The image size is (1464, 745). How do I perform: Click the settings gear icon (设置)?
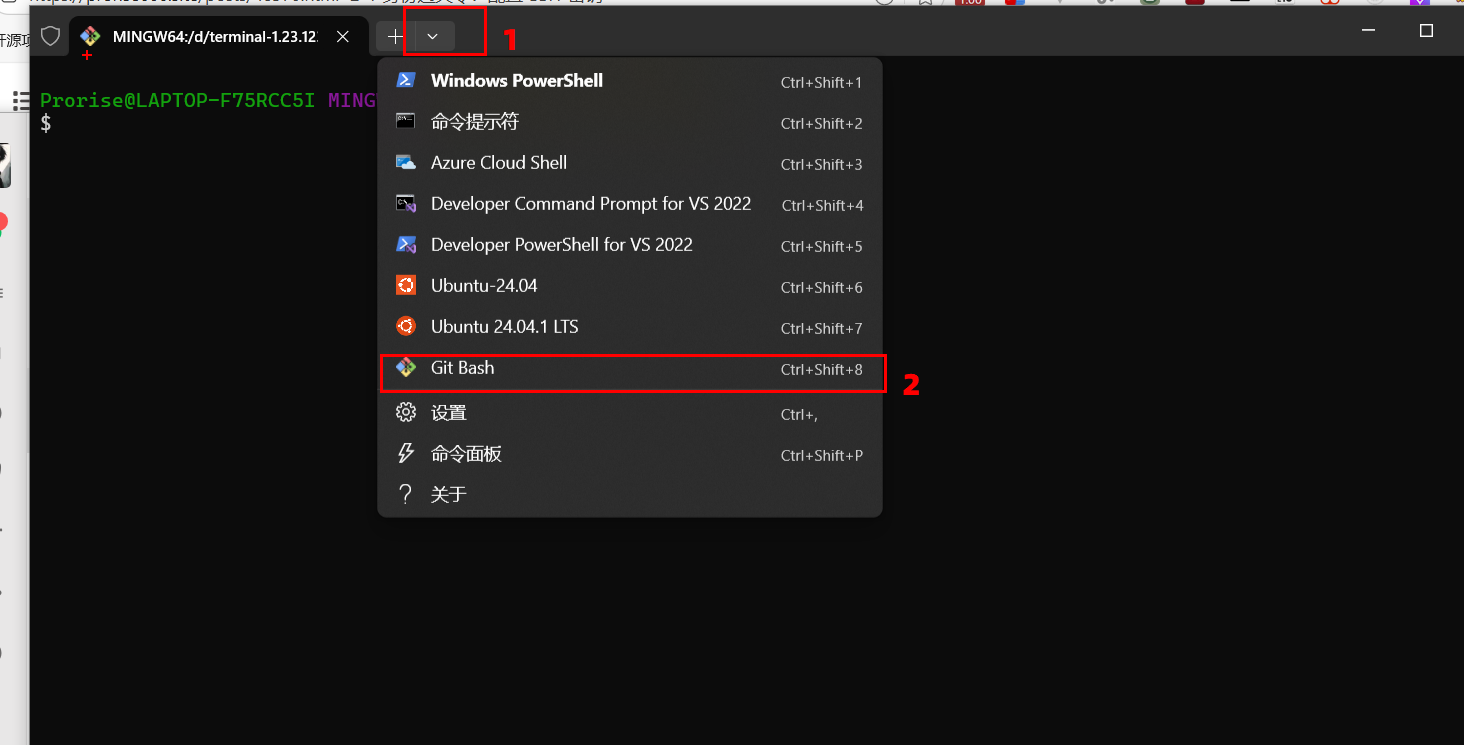pos(406,413)
